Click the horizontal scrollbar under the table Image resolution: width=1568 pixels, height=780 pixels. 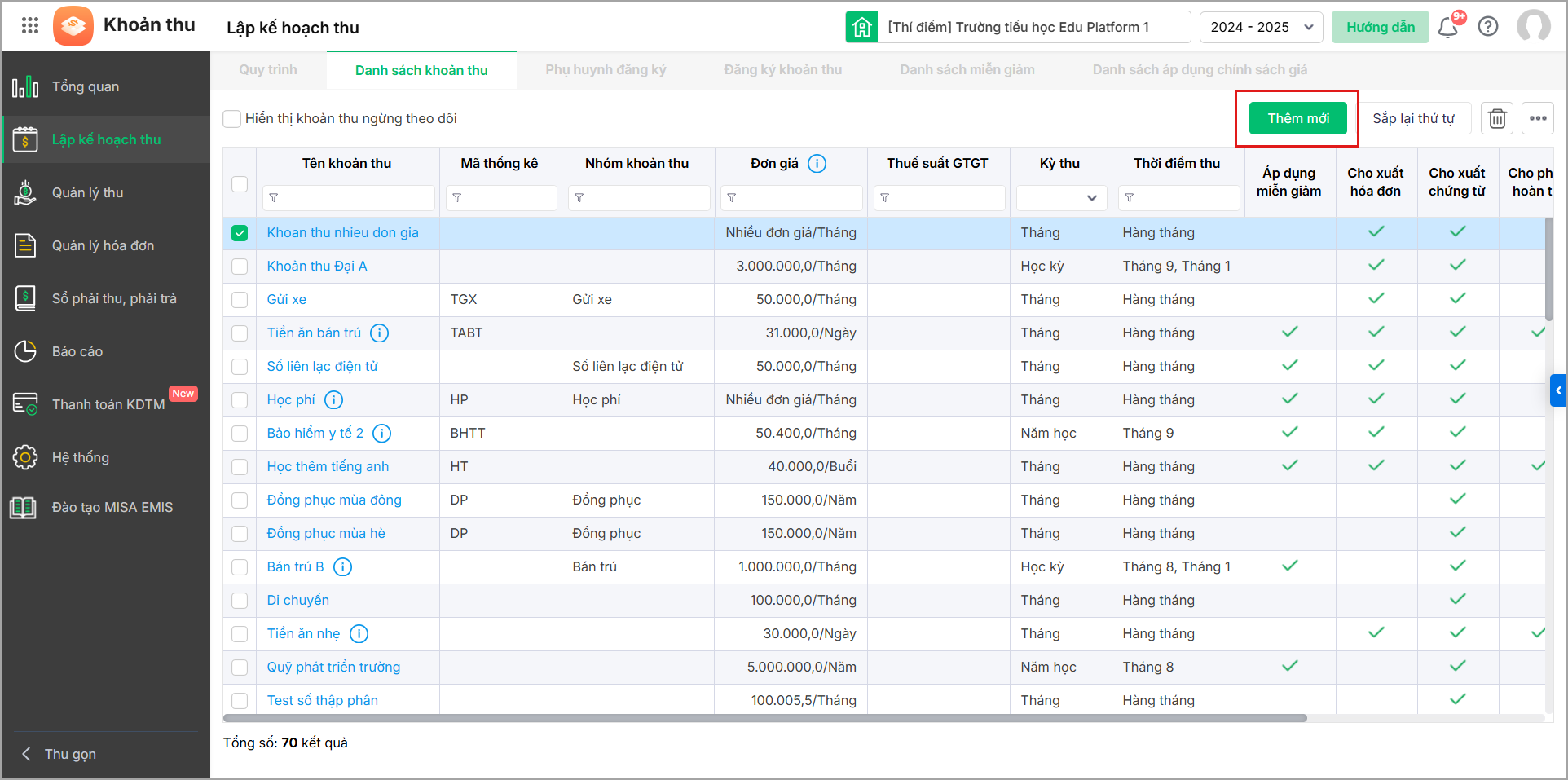tap(764, 718)
